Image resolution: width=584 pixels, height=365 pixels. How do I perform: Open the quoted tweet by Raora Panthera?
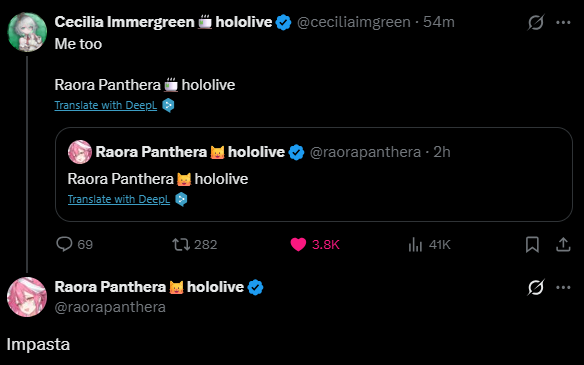tap(314, 174)
